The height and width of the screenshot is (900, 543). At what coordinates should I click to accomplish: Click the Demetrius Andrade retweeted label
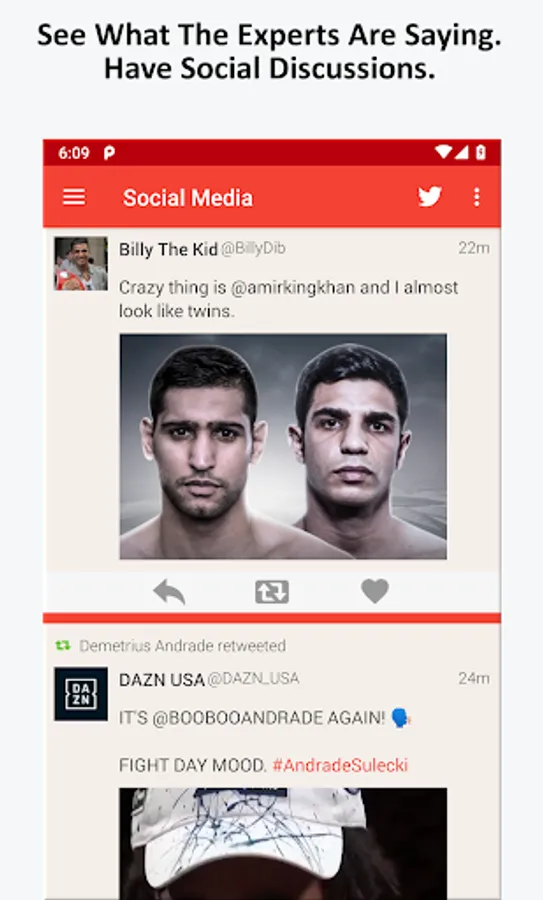click(x=183, y=646)
